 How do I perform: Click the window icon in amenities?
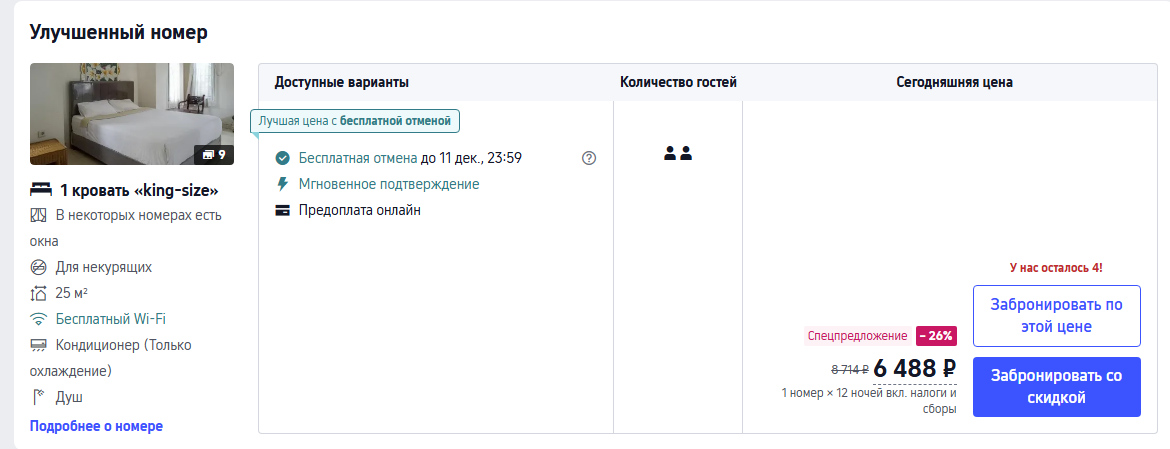[39, 215]
